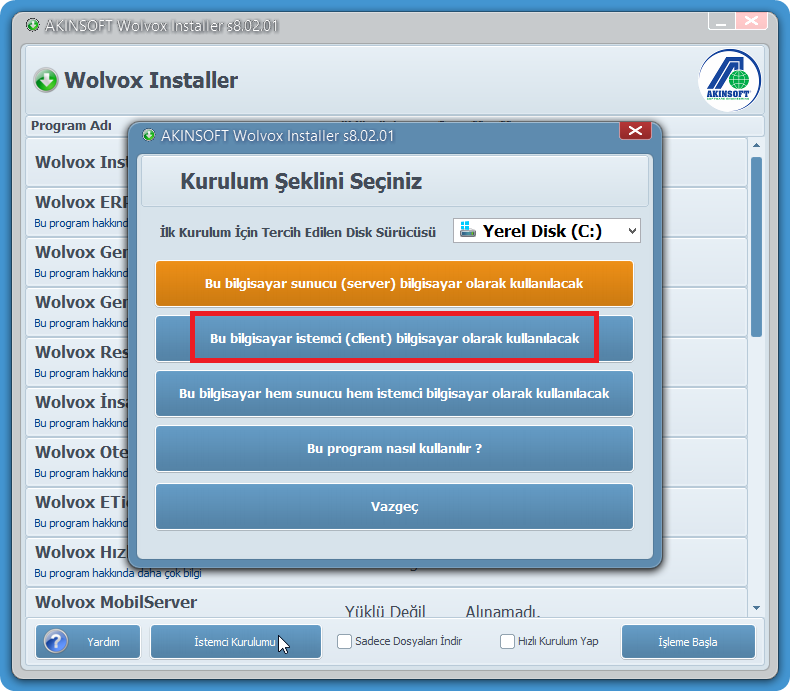Click the blue question mark help icon
790x691 pixels.
pos(56,641)
